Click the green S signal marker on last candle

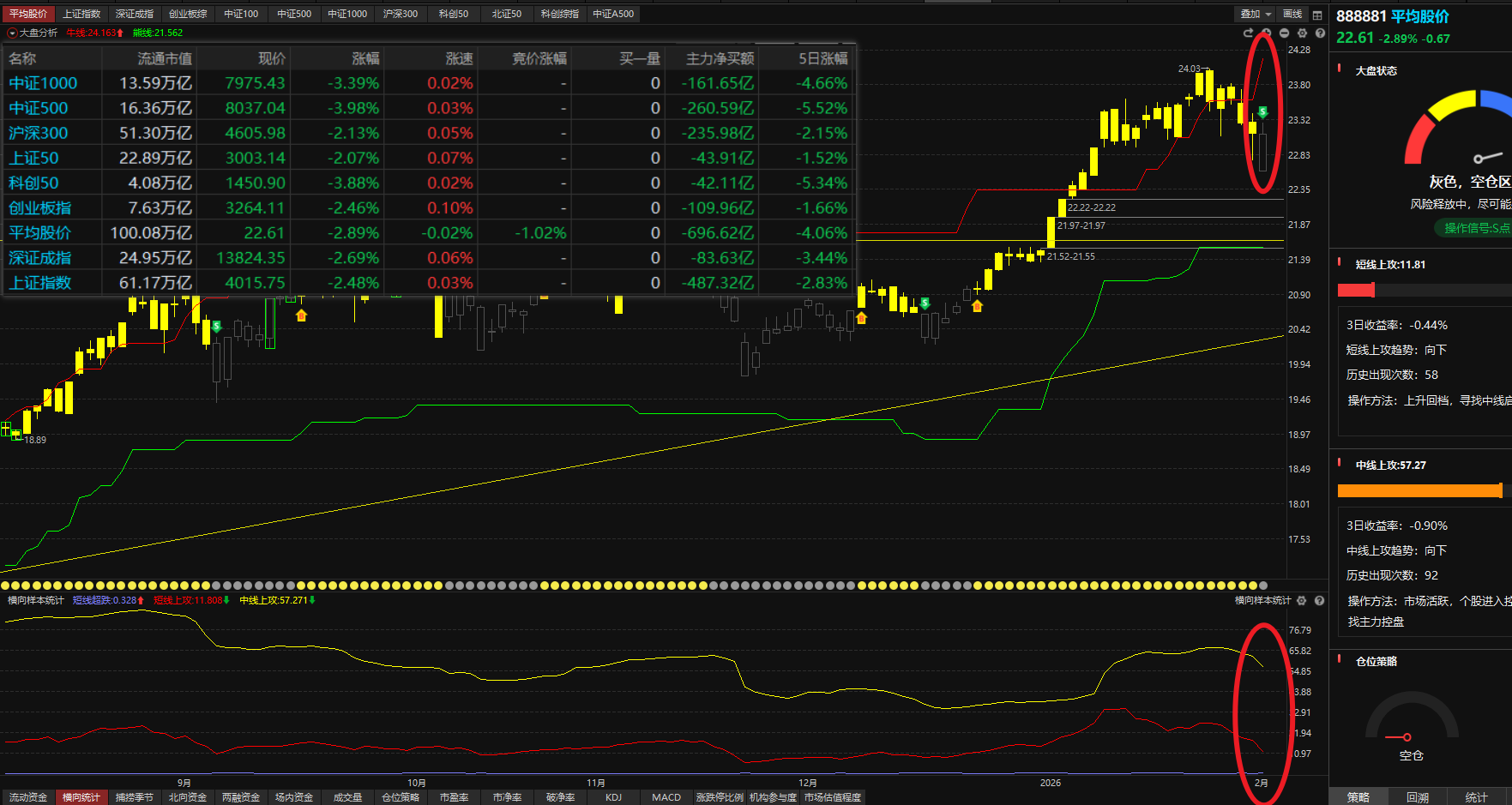pyautogui.click(x=1262, y=112)
